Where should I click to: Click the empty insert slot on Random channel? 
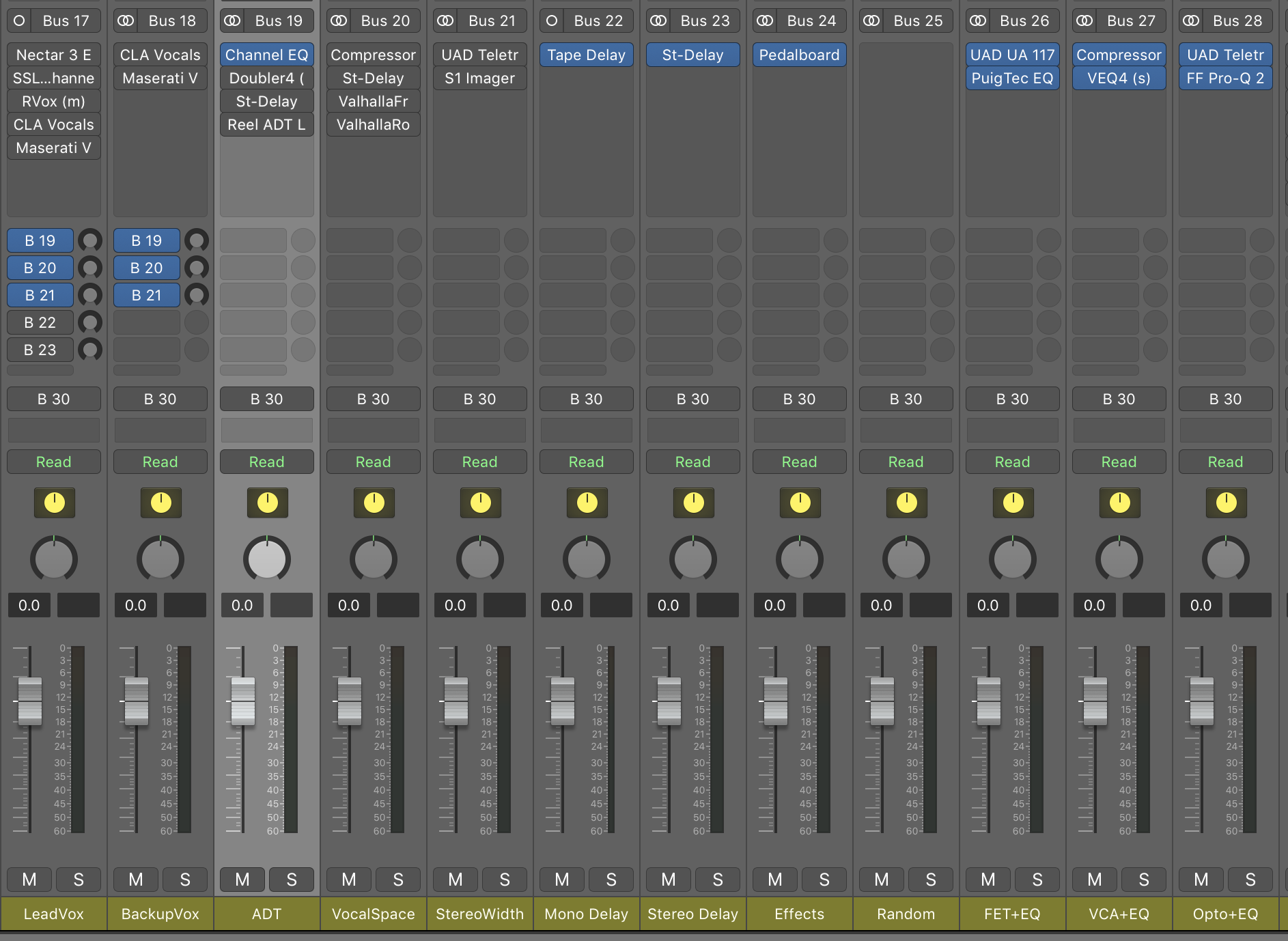(x=906, y=55)
